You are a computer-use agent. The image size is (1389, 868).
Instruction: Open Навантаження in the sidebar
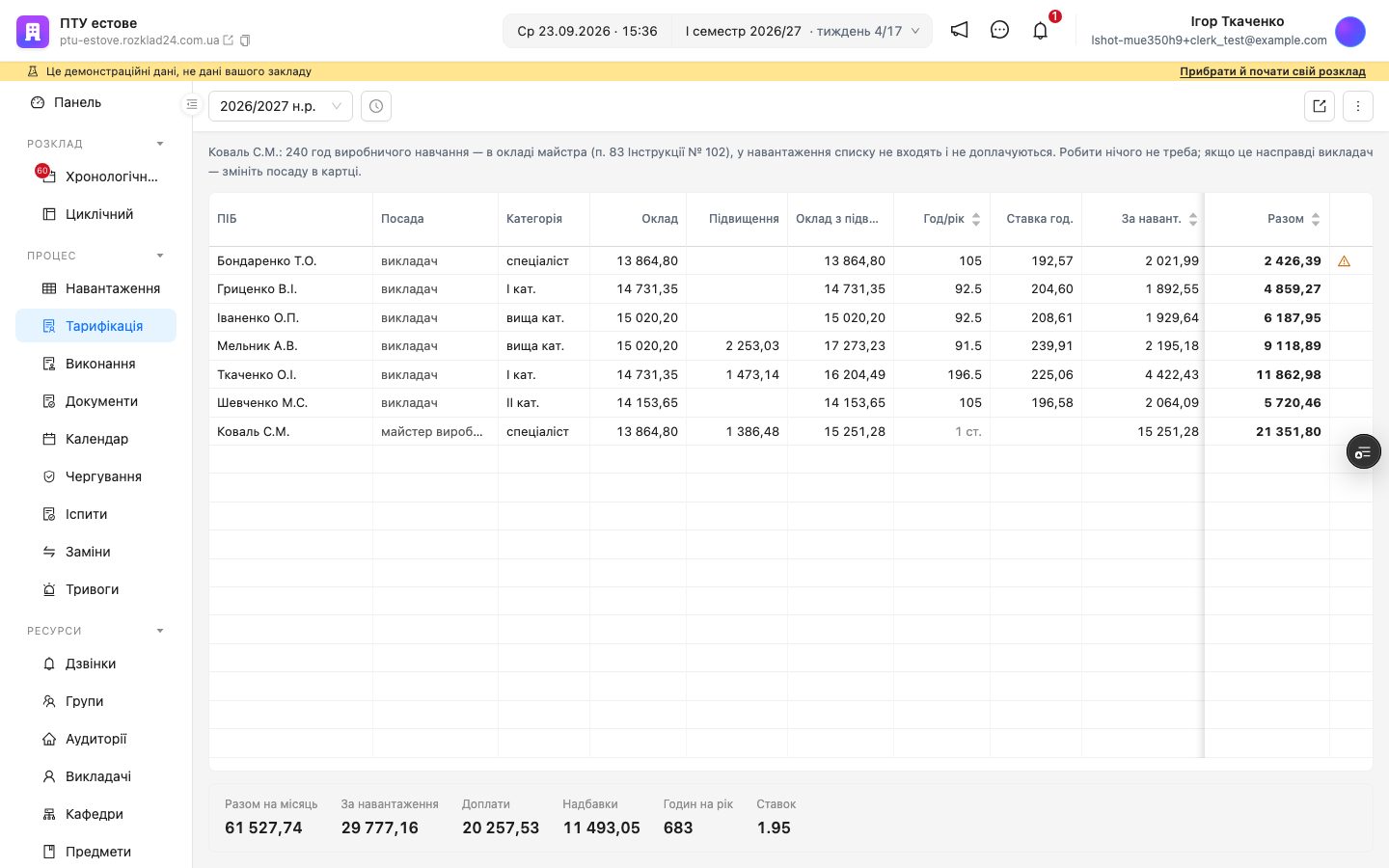(96, 288)
